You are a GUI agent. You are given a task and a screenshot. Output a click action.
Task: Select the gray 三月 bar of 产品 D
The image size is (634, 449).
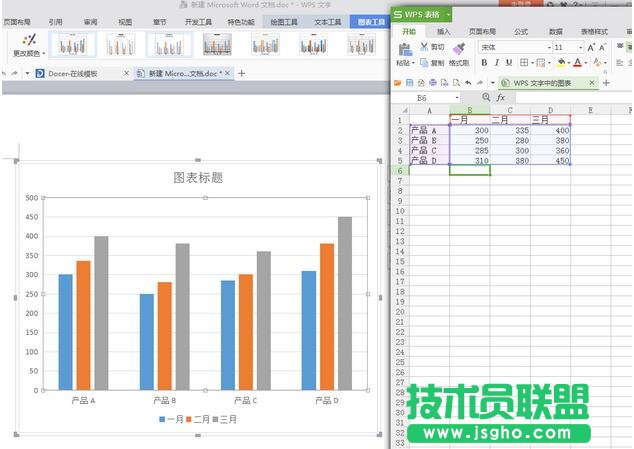[x=345, y=303]
